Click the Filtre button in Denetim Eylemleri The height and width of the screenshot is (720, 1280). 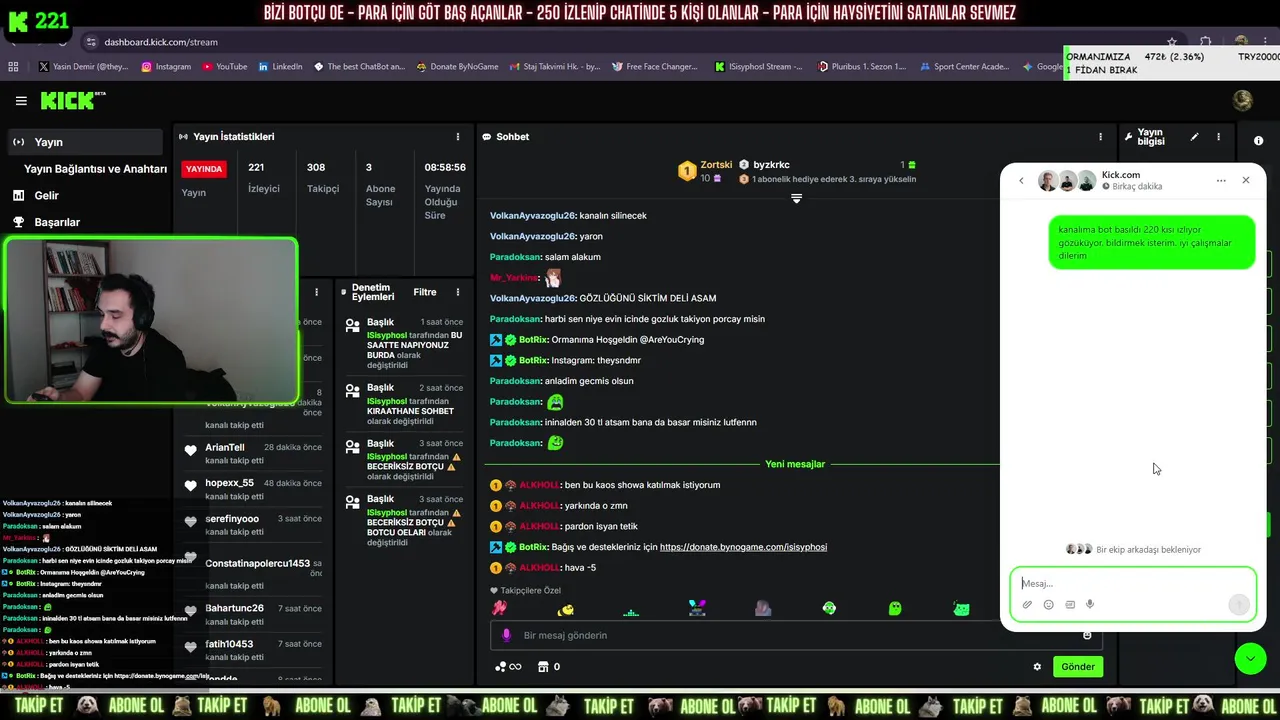tap(425, 292)
